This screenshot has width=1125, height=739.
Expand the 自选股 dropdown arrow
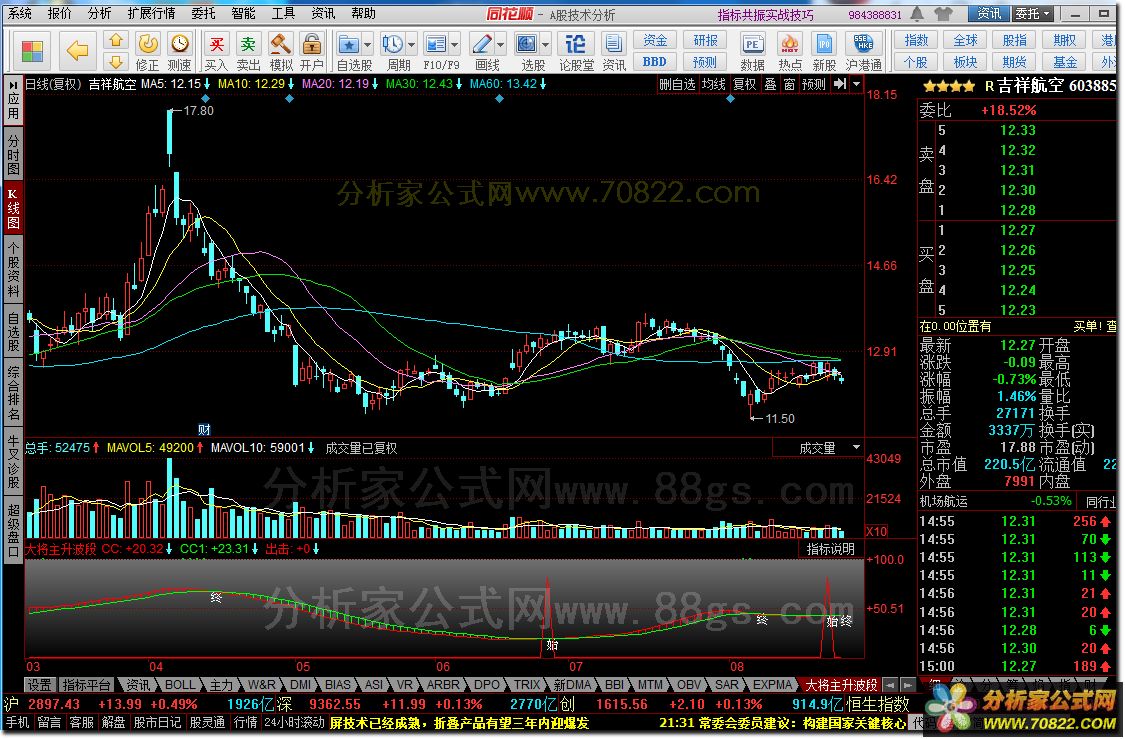pyautogui.click(x=367, y=44)
